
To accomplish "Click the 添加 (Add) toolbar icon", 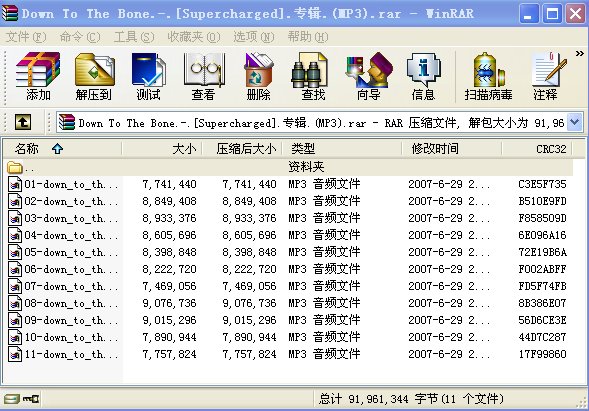I will pos(38,77).
